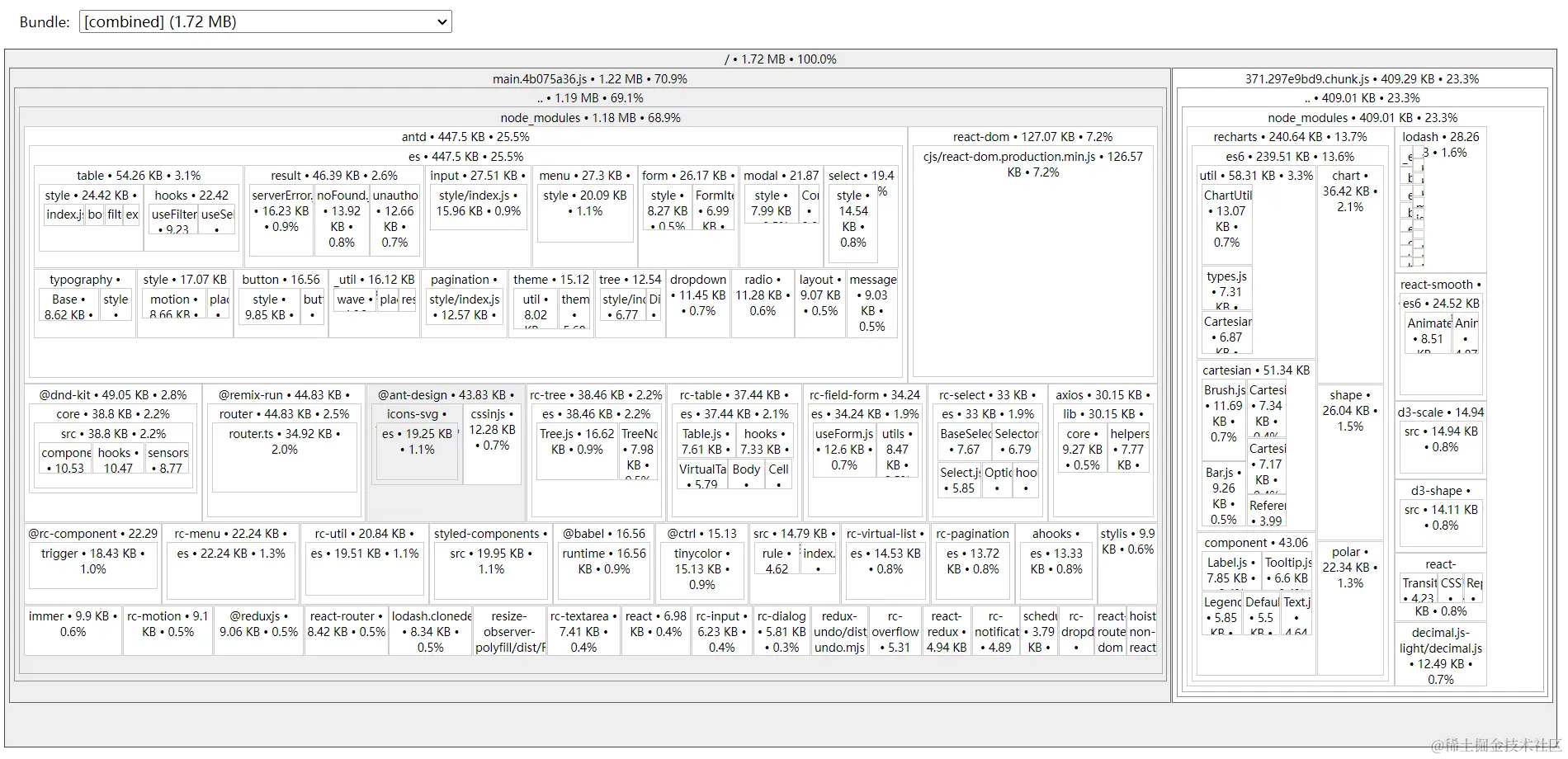Click the 'rc-table • 37.44 KB' label
1568x759 pixels.
pos(734,395)
